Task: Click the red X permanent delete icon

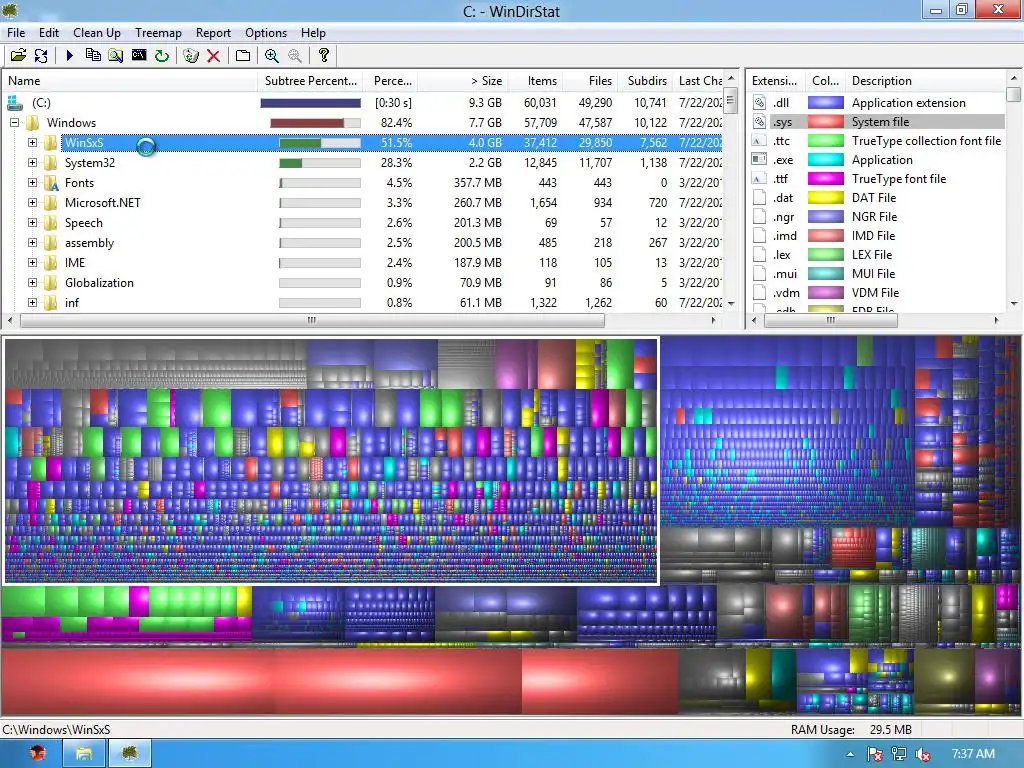Action: [x=214, y=56]
